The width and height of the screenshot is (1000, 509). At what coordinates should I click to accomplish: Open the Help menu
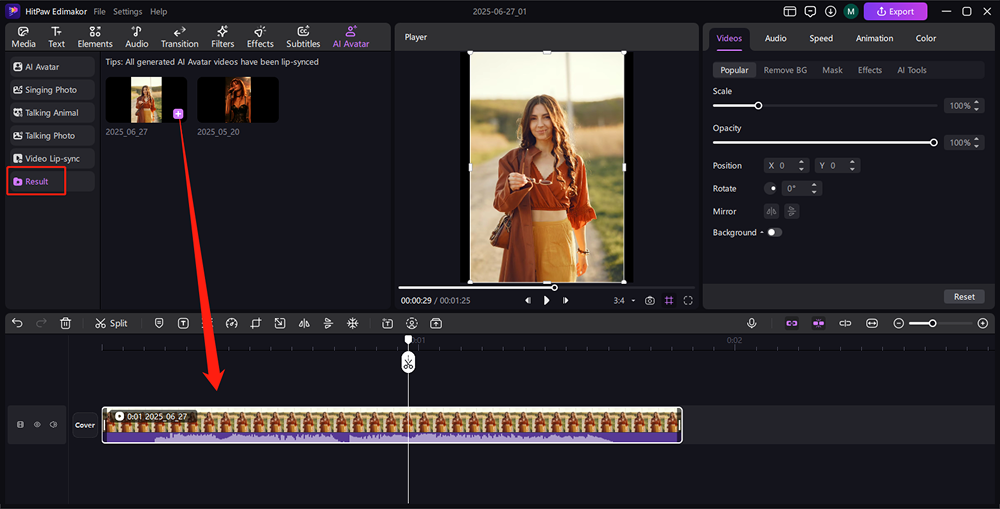click(159, 11)
